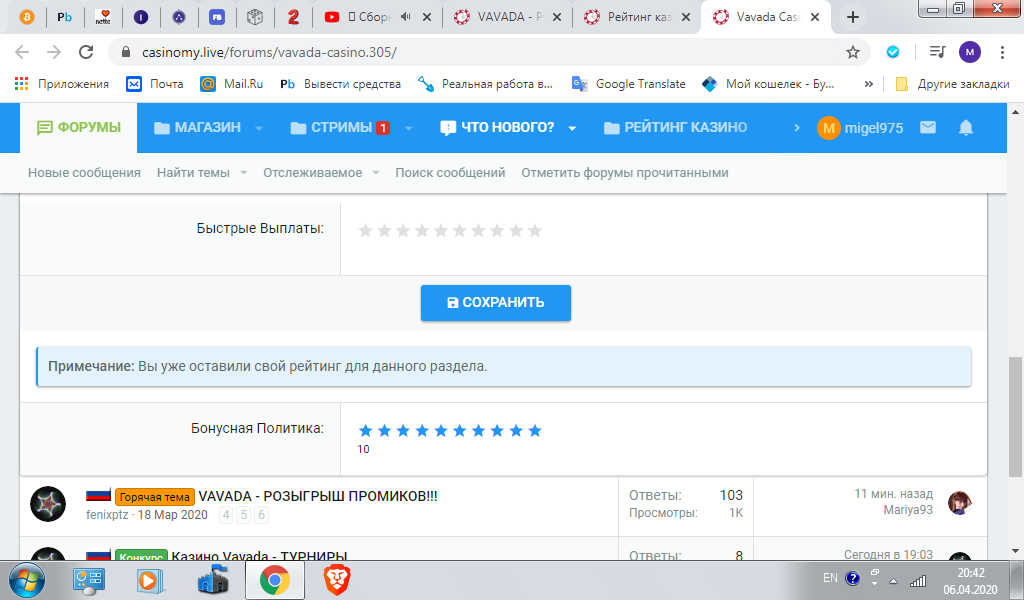Click last star of Бонусная Политика
This screenshot has height=600, width=1024.
[x=535, y=430]
